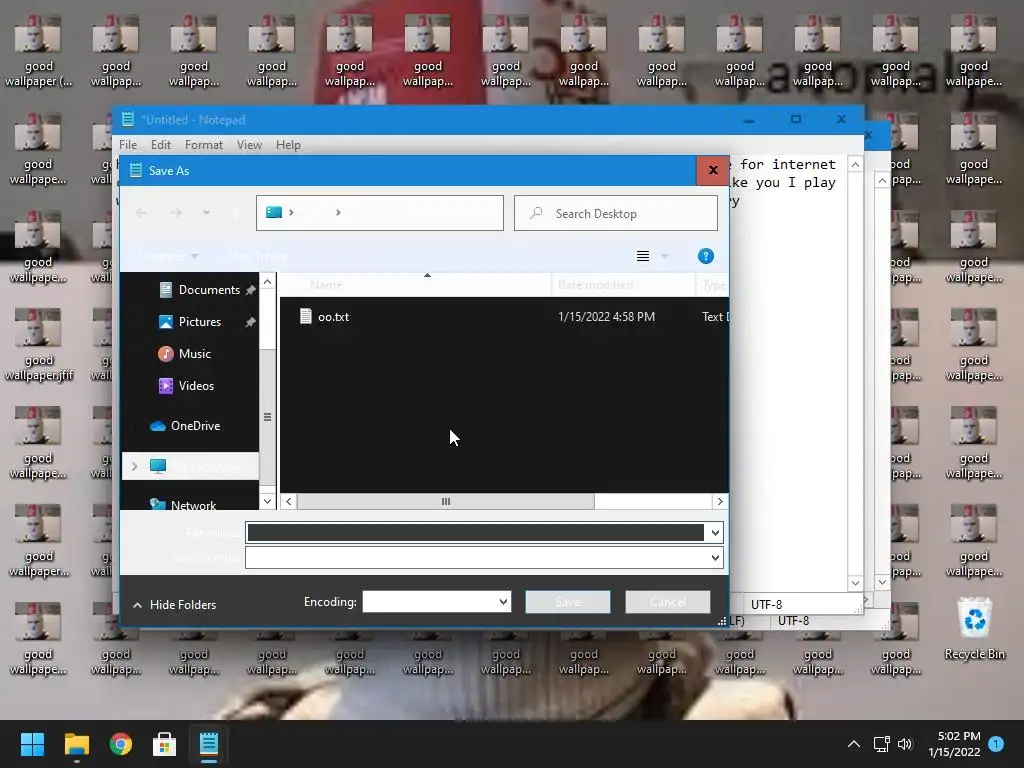Open Microsoft Store from taskbar
This screenshot has height=768, width=1024.
(x=165, y=744)
